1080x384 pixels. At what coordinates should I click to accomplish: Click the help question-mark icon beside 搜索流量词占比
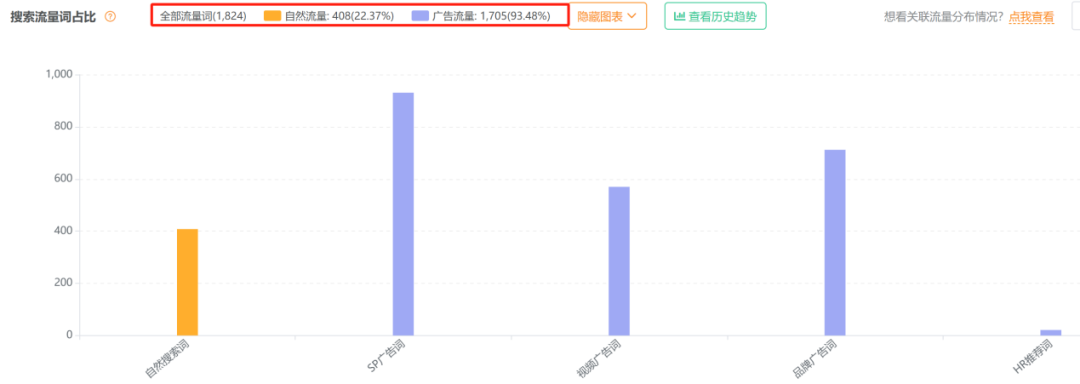point(110,17)
